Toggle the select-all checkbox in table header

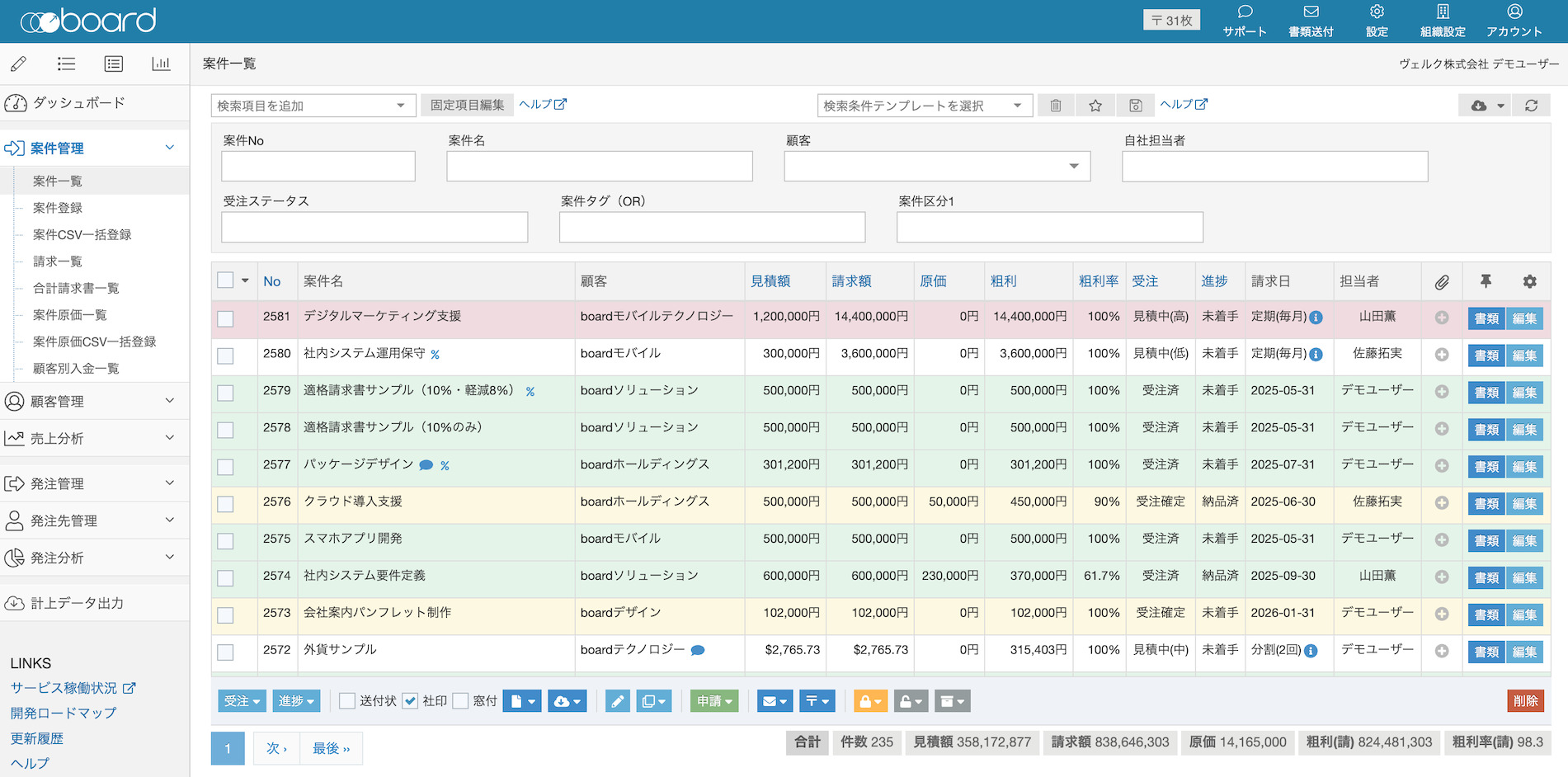(x=225, y=280)
